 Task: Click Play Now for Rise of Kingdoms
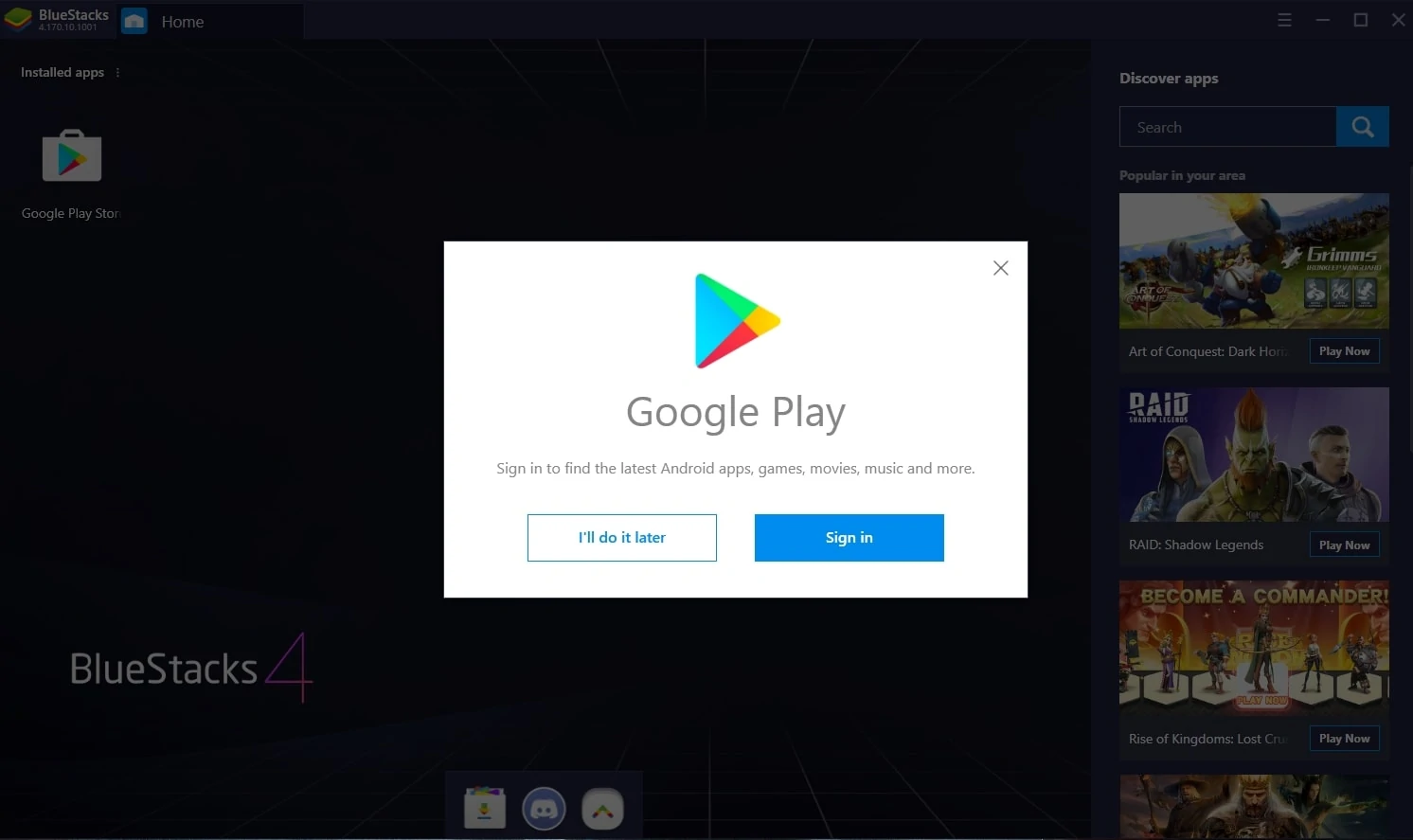pyautogui.click(x=1344, y=739)
